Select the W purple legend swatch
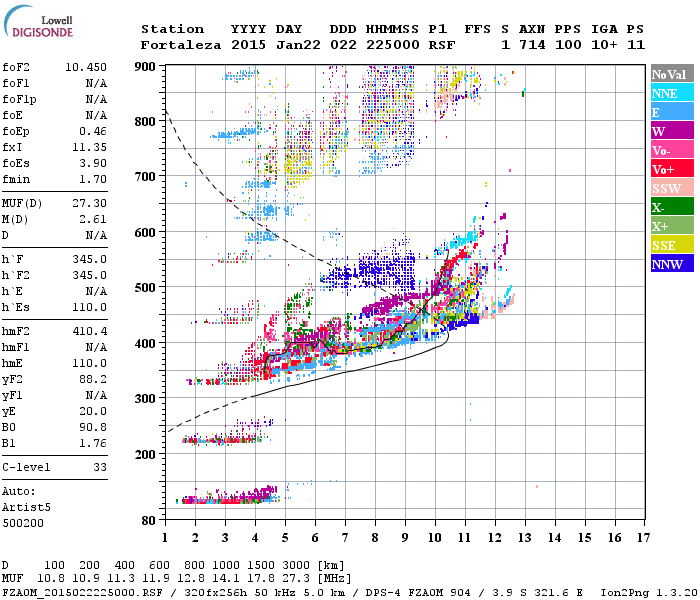The width and height of the screenshot is (700, 600). pyautogui.click(x=672, y=131)
